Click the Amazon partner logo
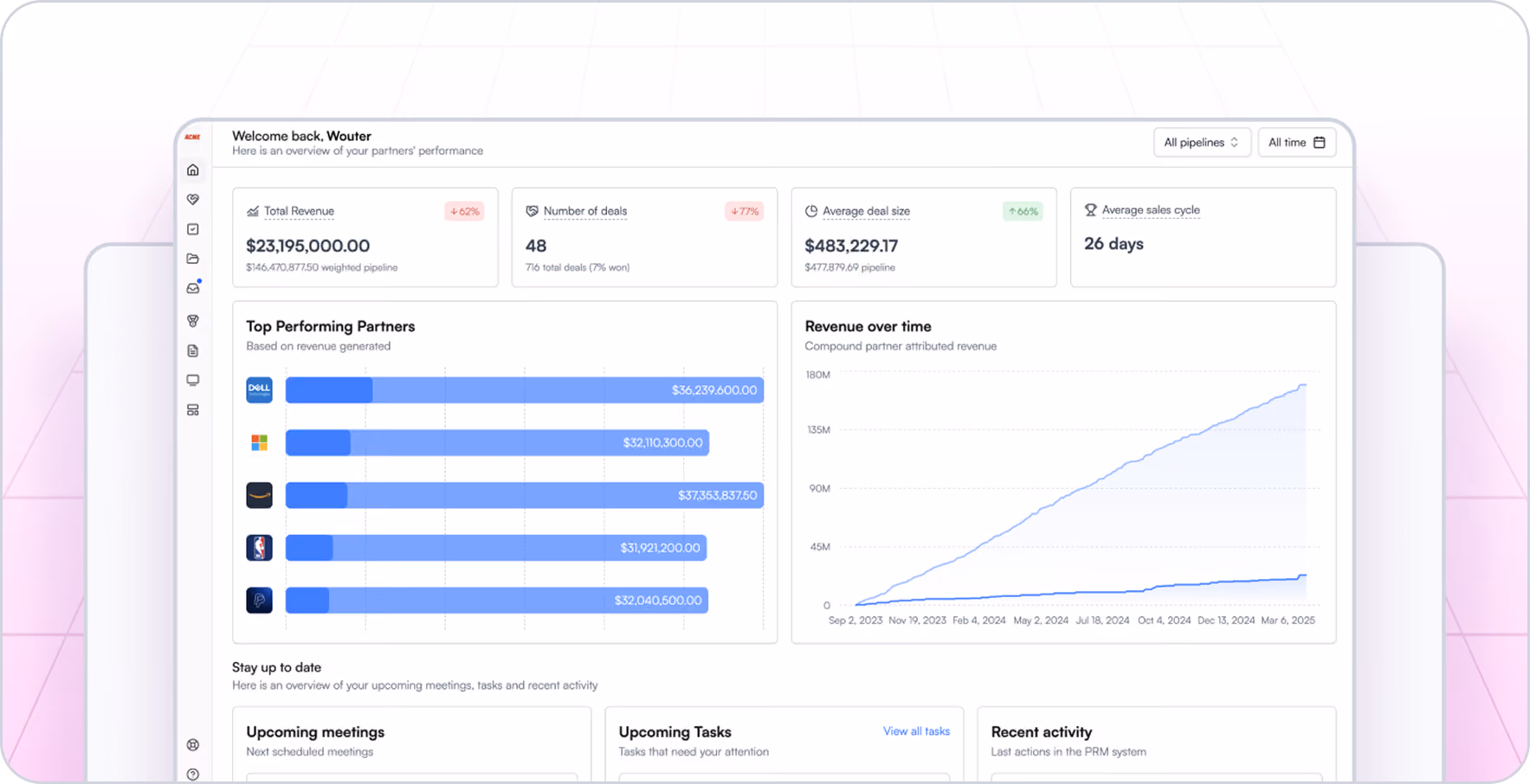The image size is (1530, 784). click(260, 495)
